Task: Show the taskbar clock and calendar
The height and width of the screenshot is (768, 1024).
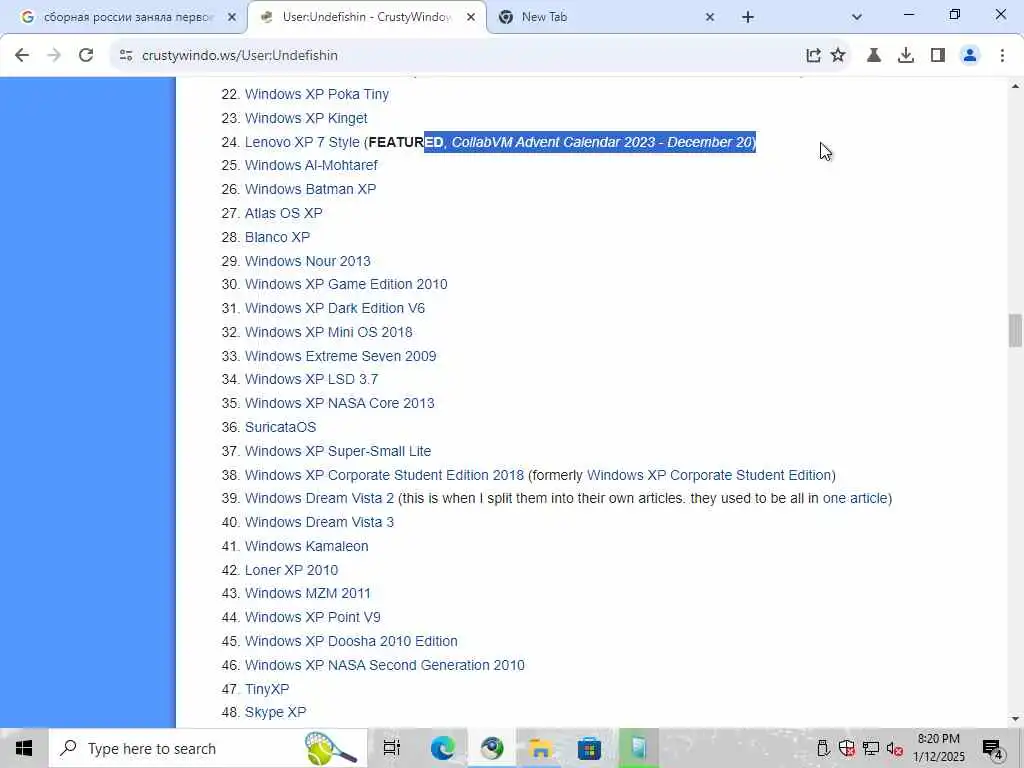Action: (x=938, y=748)
